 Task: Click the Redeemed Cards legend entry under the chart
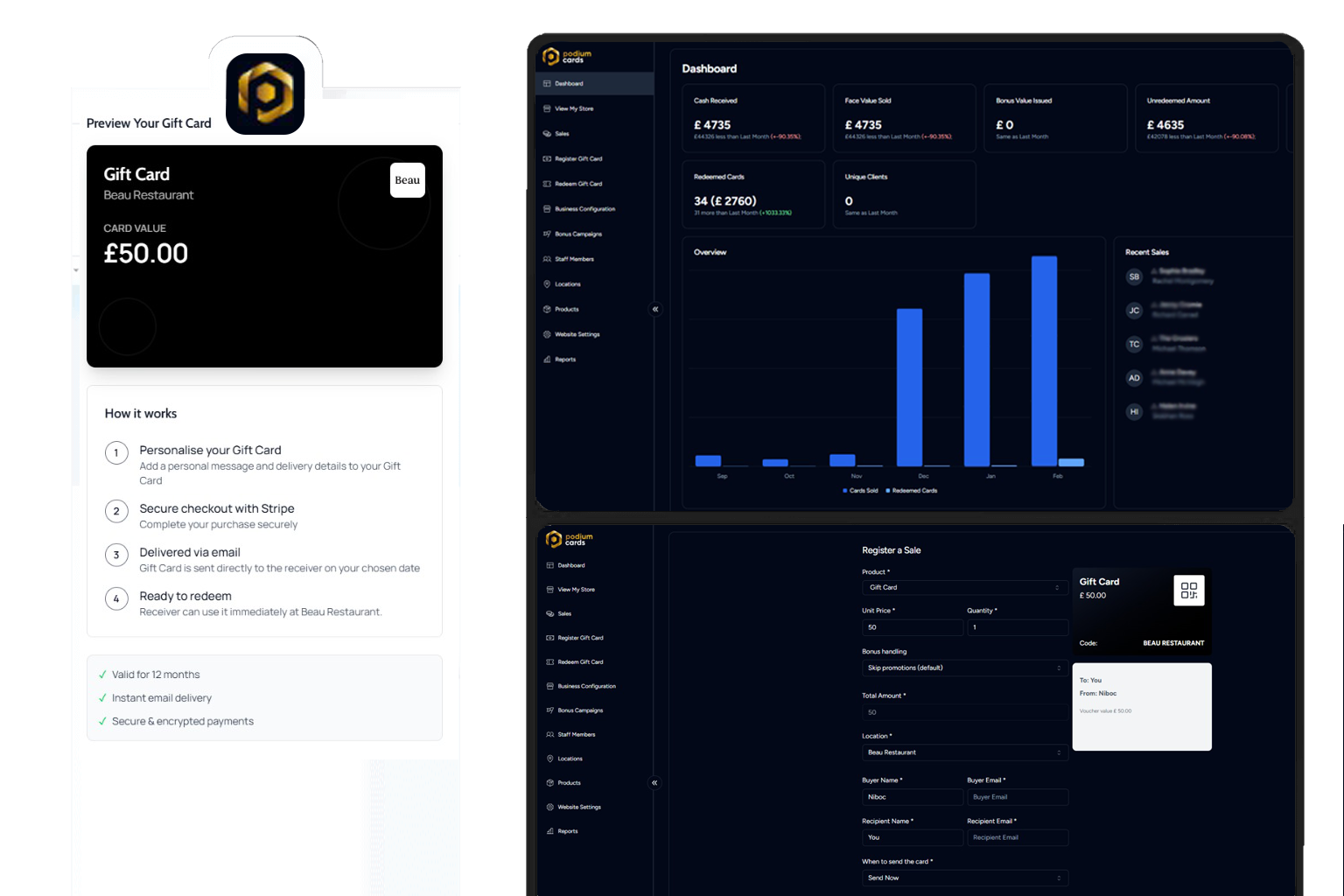coord(912,491)
